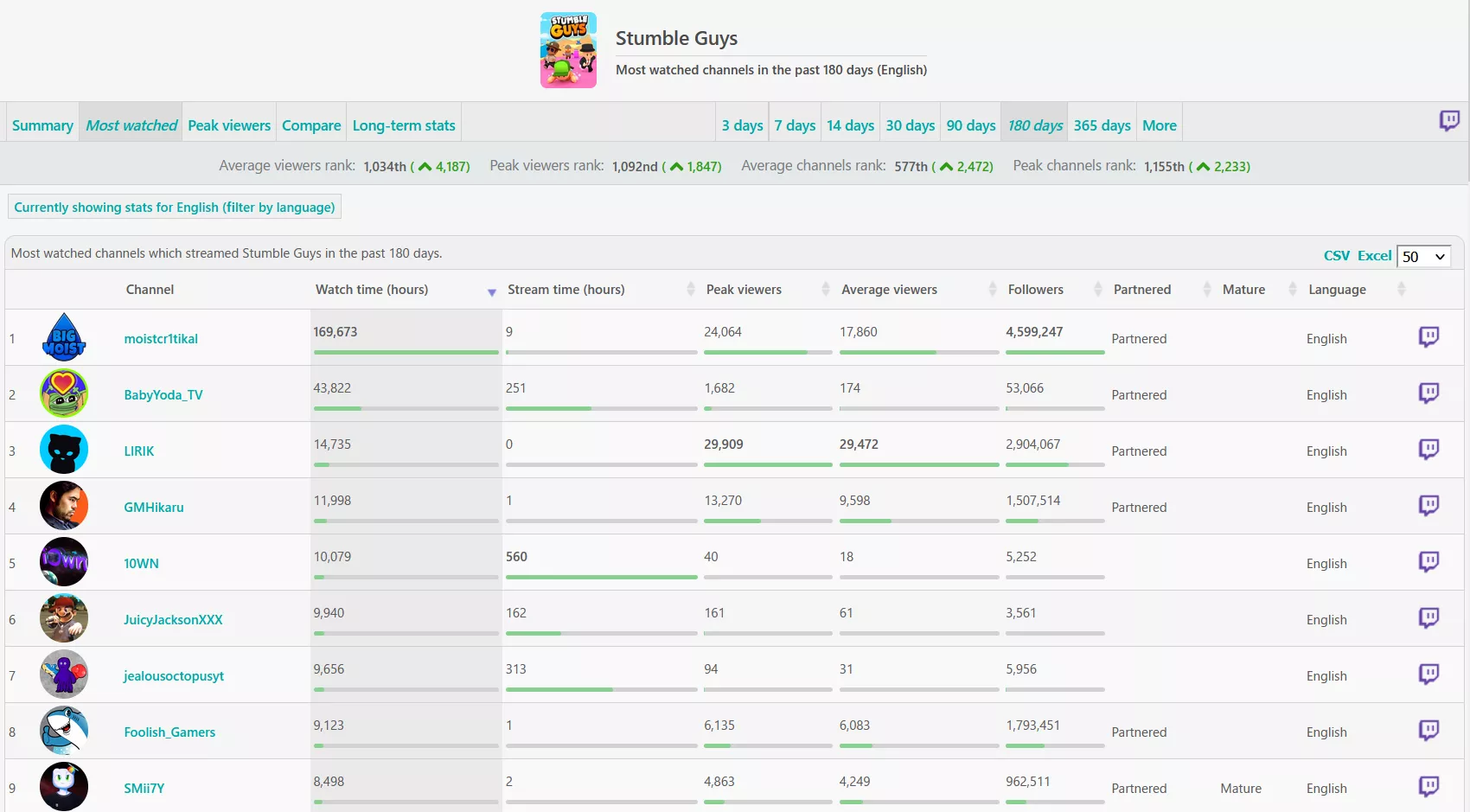Open Twitch via the glitch icon top right
The image size is (1470, 812).
click(x=1450, y=121)
